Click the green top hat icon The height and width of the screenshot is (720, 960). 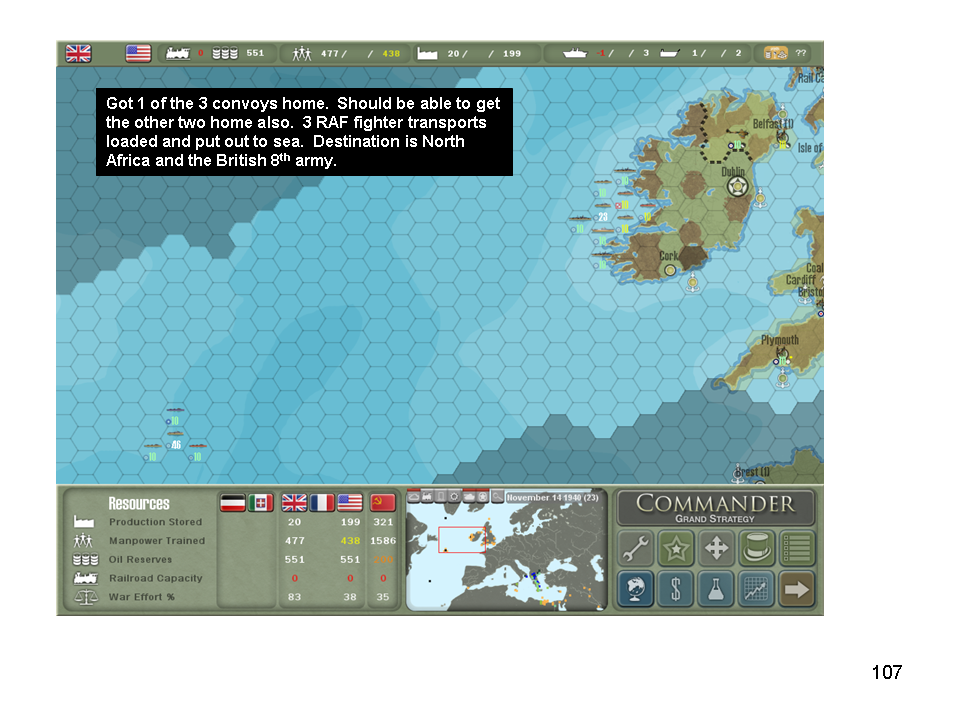757,549
